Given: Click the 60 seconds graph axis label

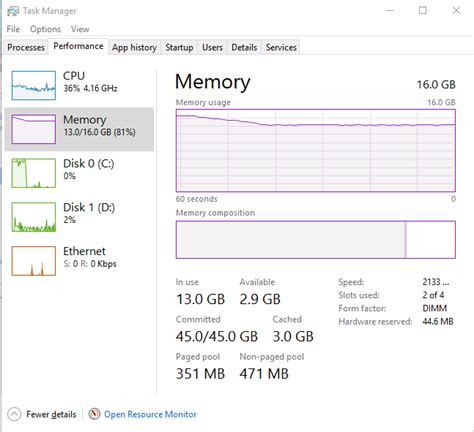Looking at the screenshot, I should [x=197, y=199].
